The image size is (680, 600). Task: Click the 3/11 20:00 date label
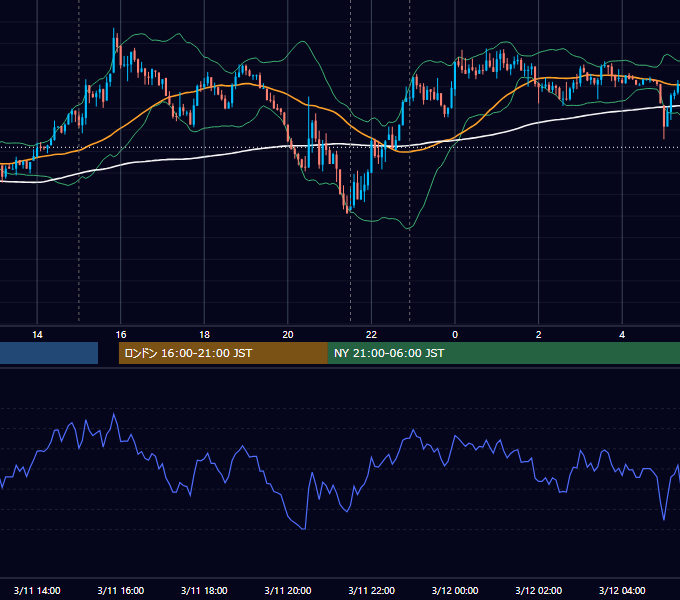pos(288,590)
